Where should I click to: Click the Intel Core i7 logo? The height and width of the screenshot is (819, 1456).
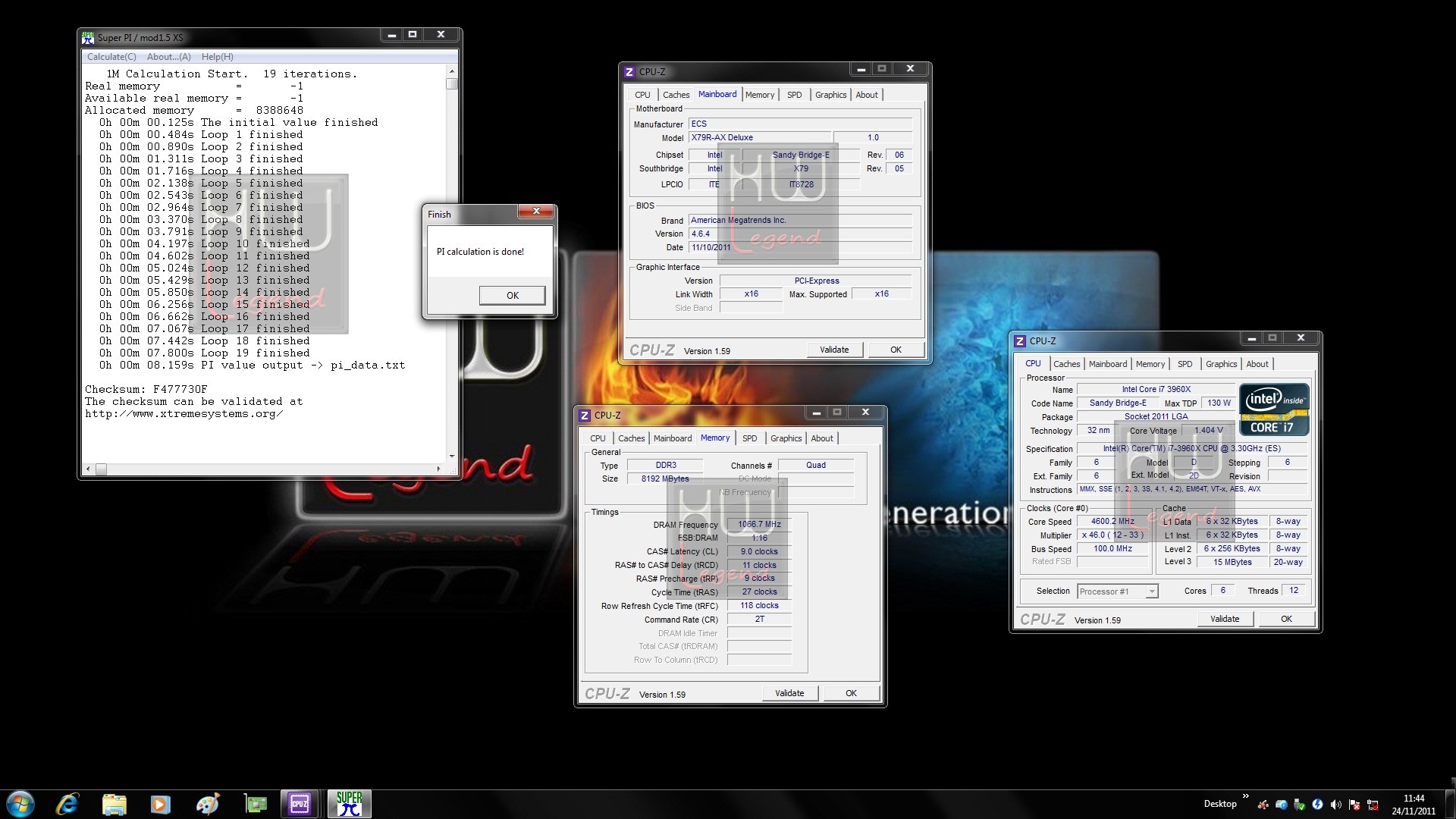(1274, 409)
